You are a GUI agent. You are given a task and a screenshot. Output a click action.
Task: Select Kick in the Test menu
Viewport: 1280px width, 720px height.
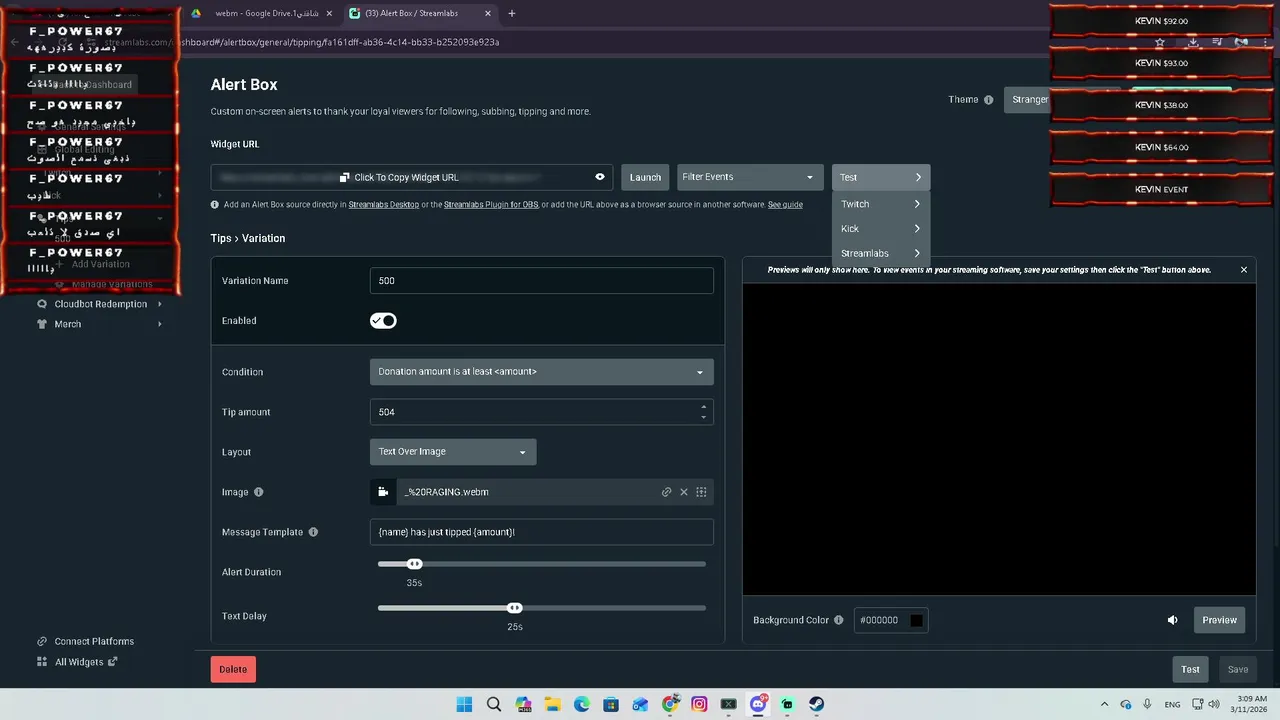(x=881, y=229)
